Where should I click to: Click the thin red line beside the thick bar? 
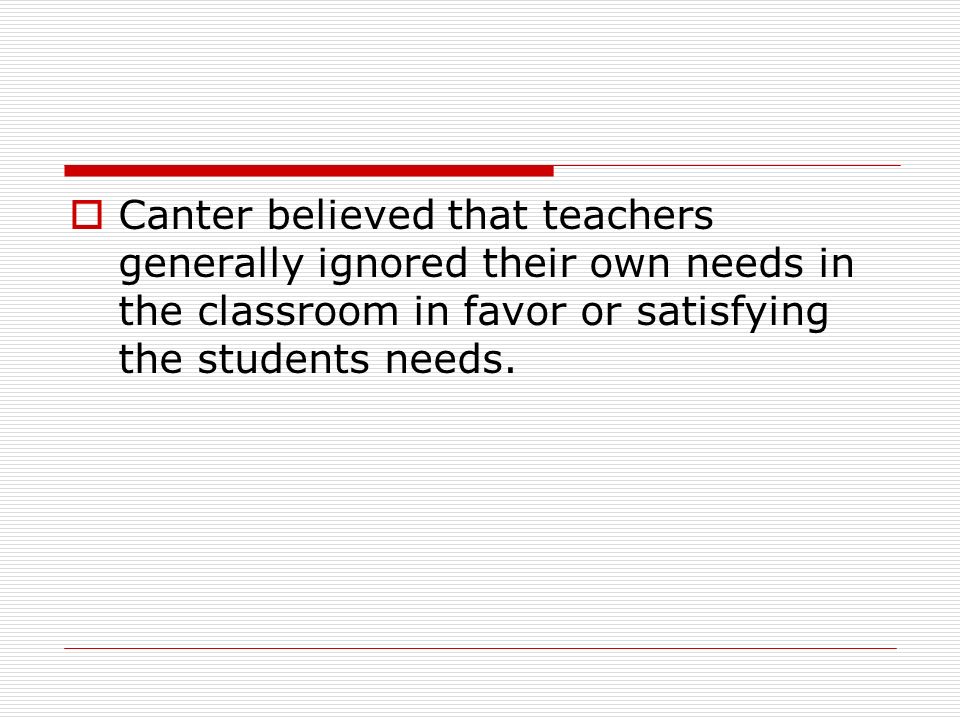click(727, 165)
